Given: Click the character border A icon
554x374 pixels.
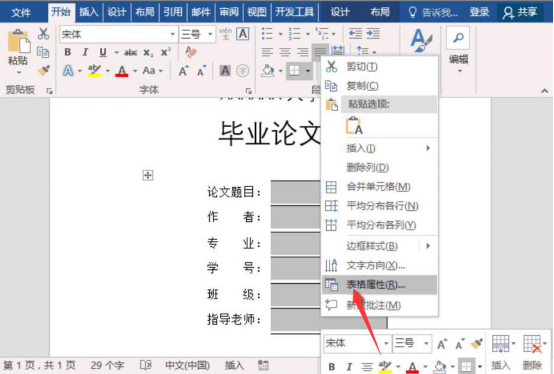Looking at the screenshot, I should point(243,34).
